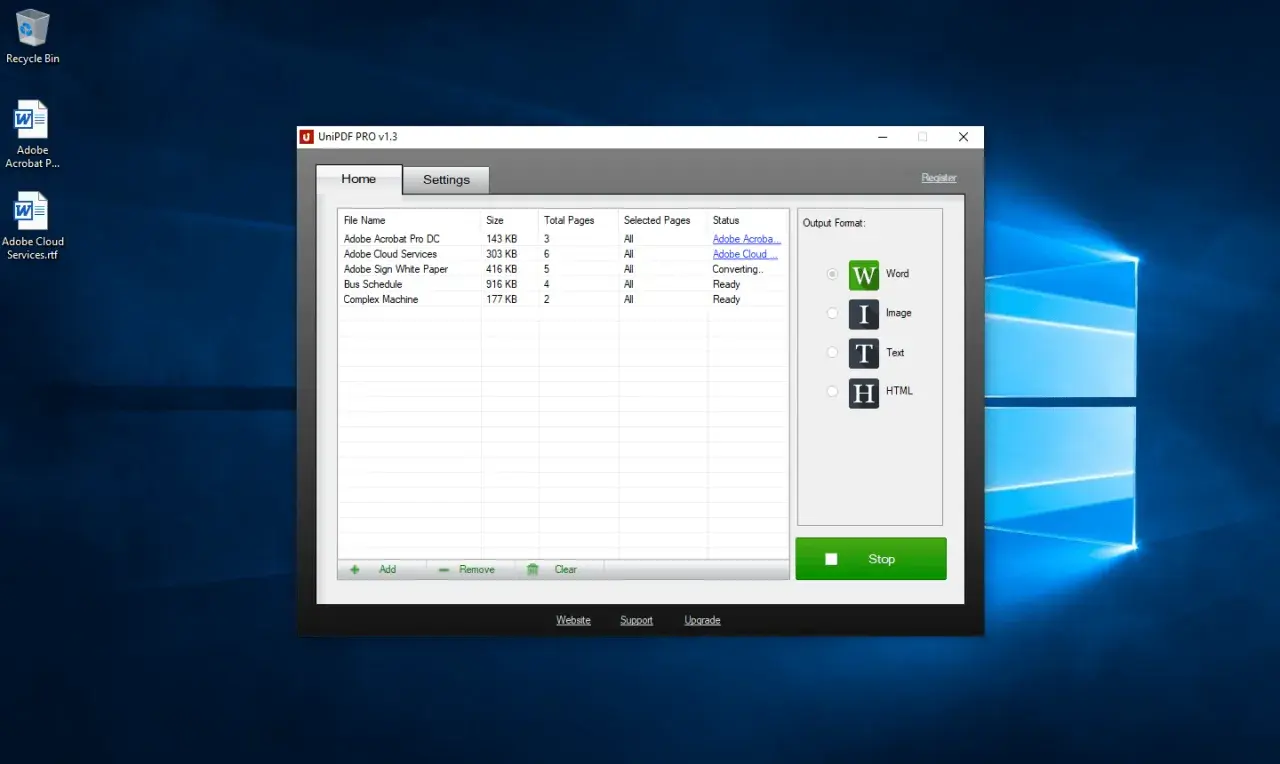Open the Adobe Cloud ... status link

[745, 254]
